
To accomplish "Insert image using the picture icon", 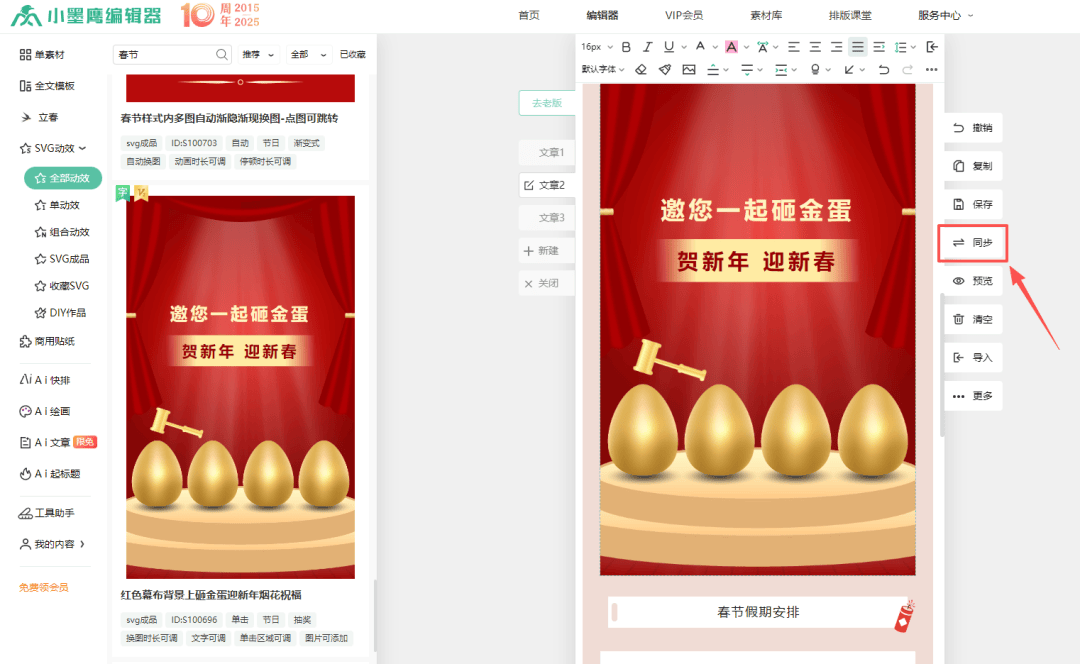I will pos(688,70).
